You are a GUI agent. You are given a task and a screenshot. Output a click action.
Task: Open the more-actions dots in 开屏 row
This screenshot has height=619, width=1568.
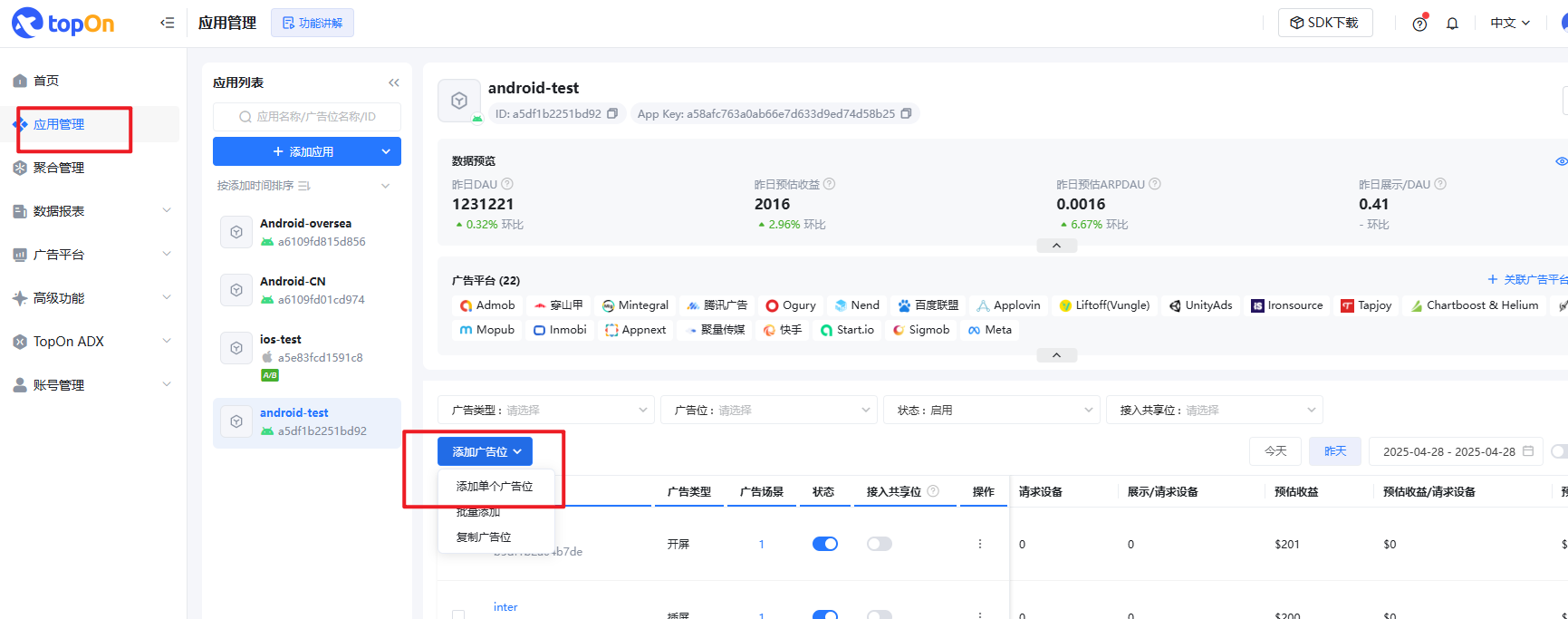[x=980, y=544]
